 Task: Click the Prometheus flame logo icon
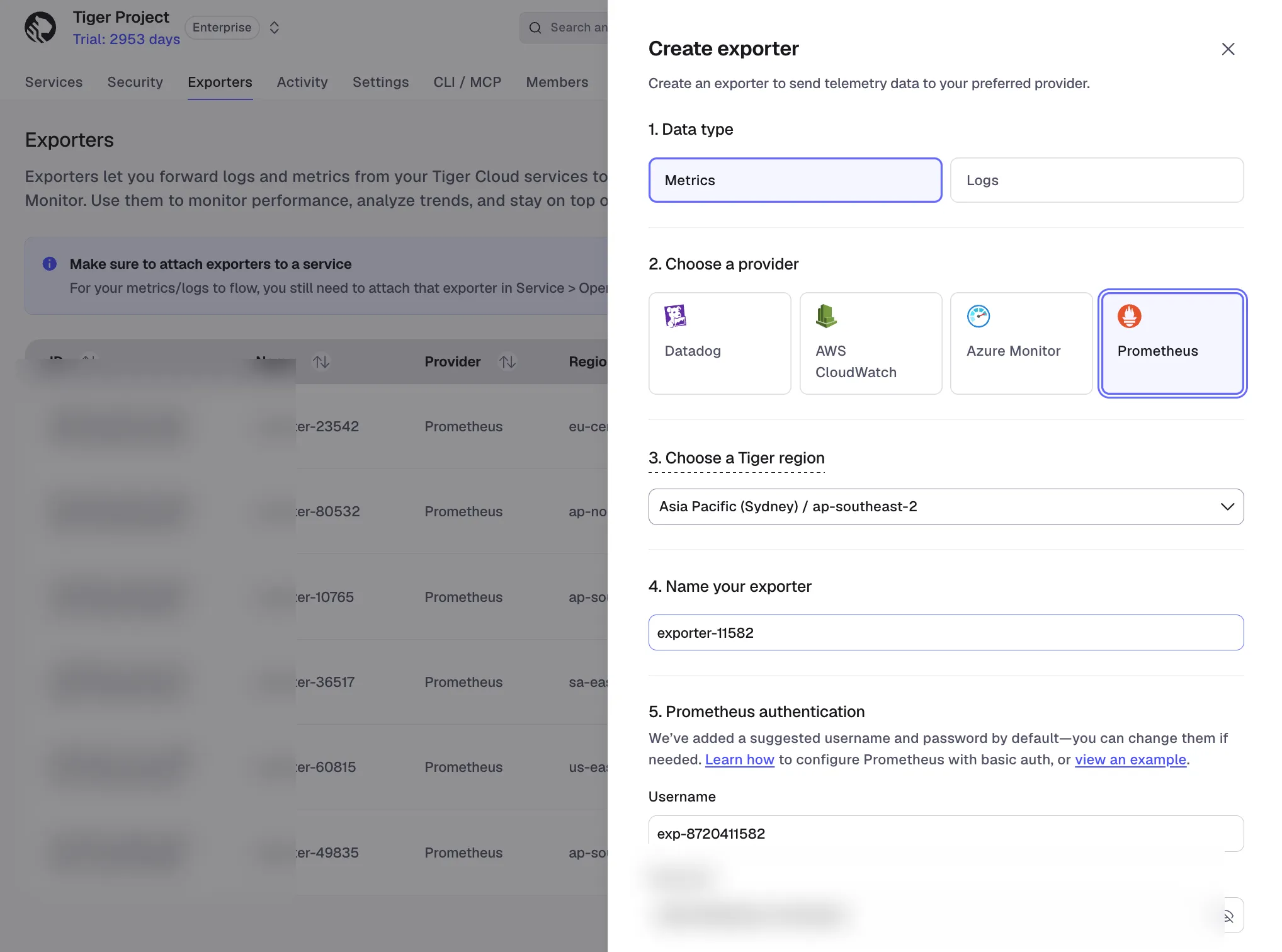click(1130, 316)
